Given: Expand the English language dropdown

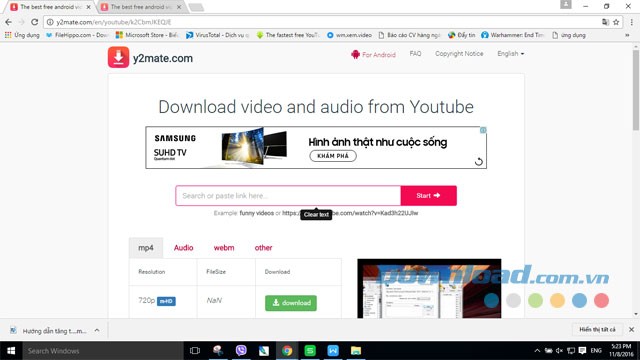Looking at the screenshot, I should tap(510, 53).
